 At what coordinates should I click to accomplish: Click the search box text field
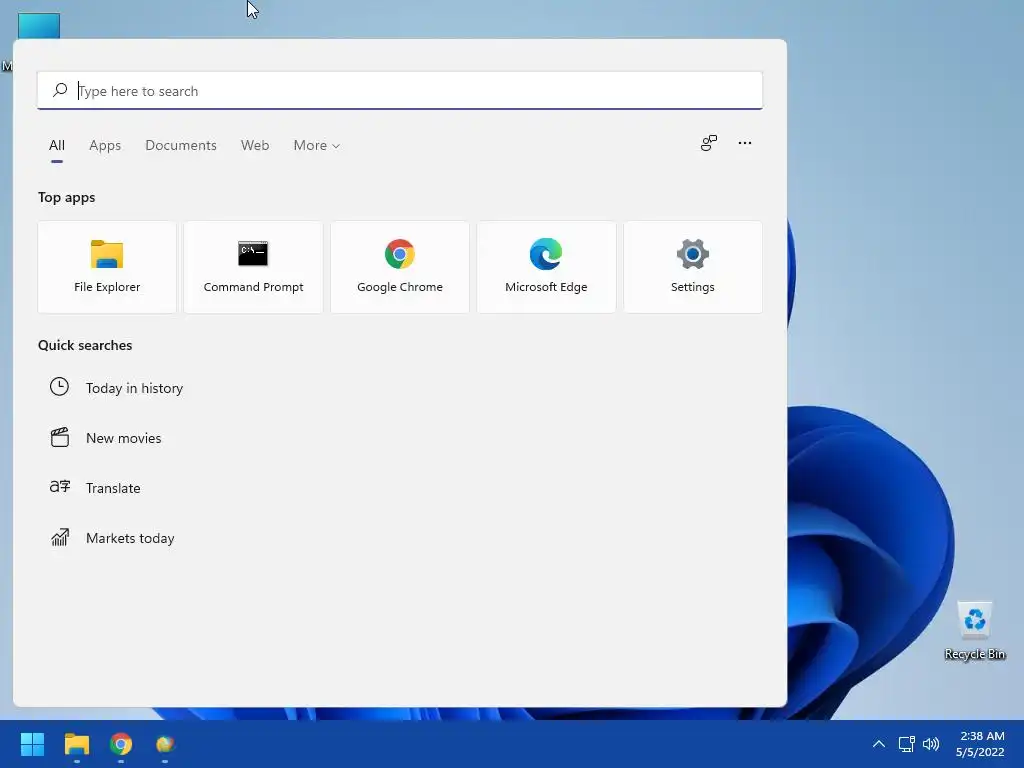(400, 91)
